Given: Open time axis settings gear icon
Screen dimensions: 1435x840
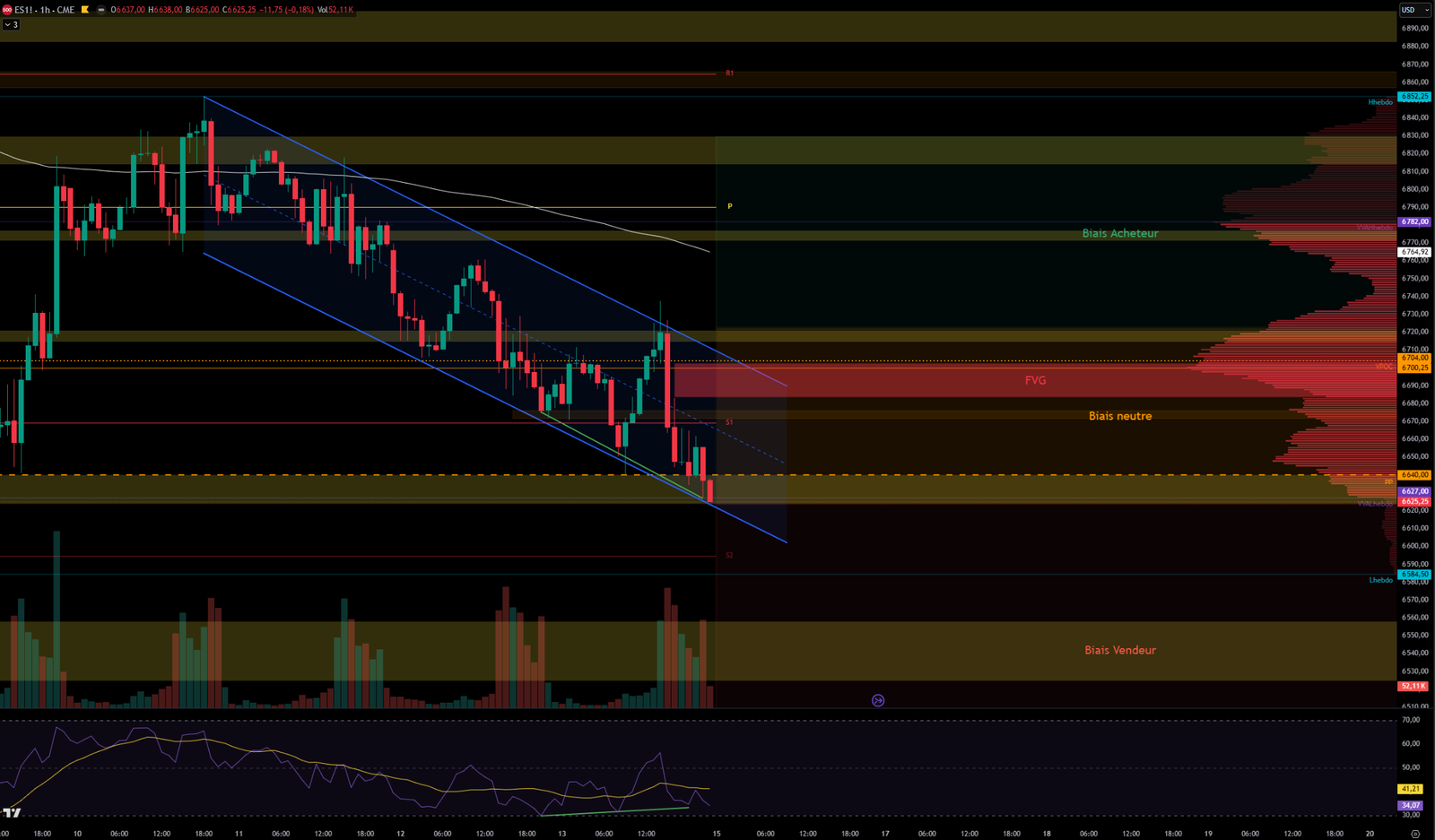Looking at the screenshot, I should [x=1415, y=834].
